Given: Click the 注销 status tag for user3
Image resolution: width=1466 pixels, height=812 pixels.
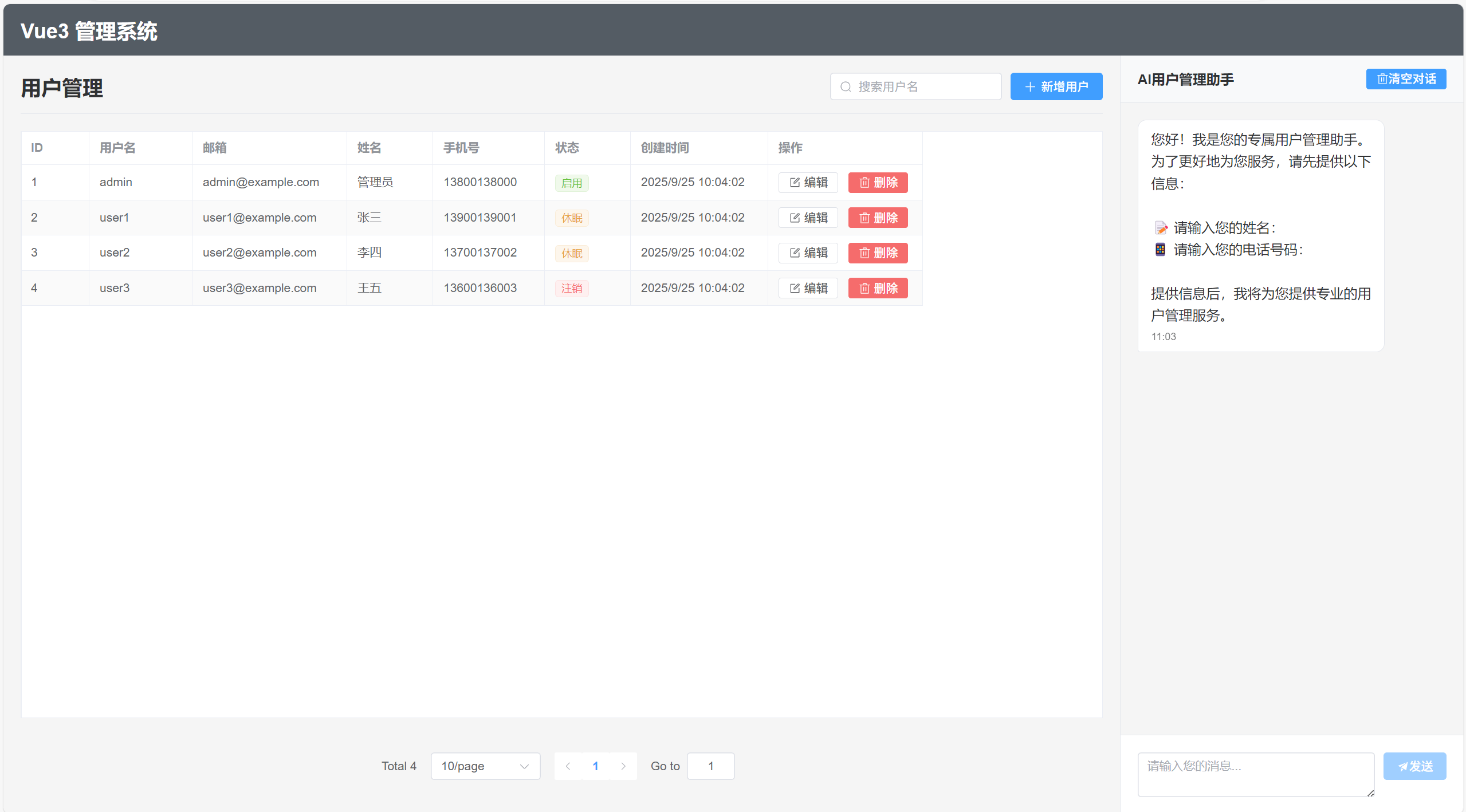Looking at the screenshot, I should [572, 289].
